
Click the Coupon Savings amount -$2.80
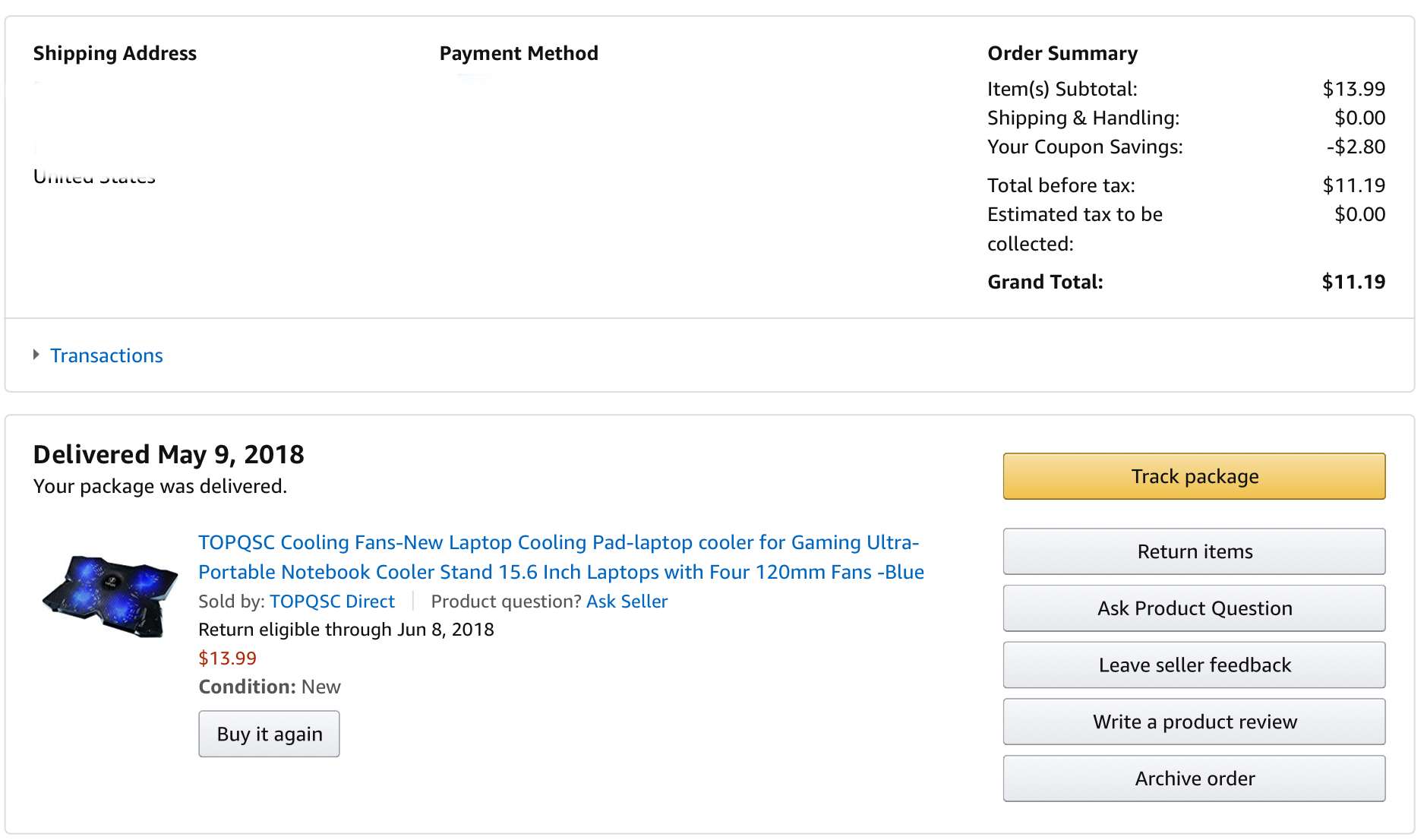point(1355,147)
